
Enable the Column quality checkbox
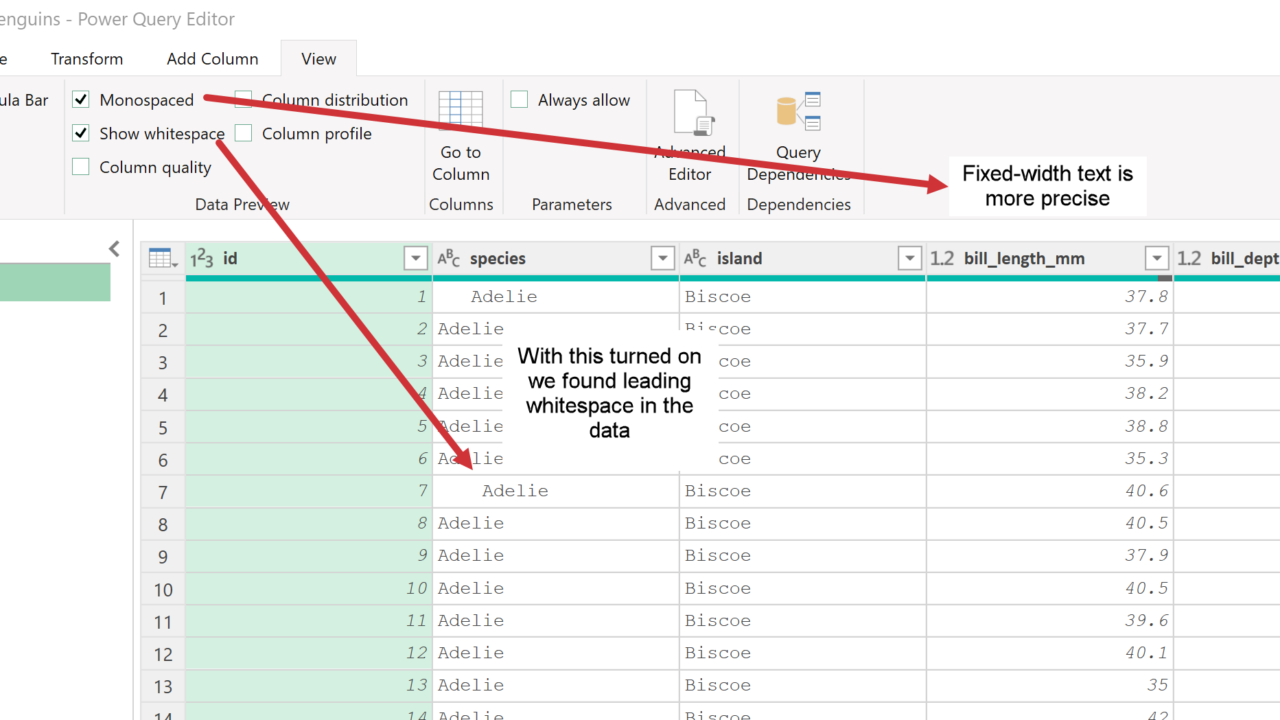(x=81, y=167)
